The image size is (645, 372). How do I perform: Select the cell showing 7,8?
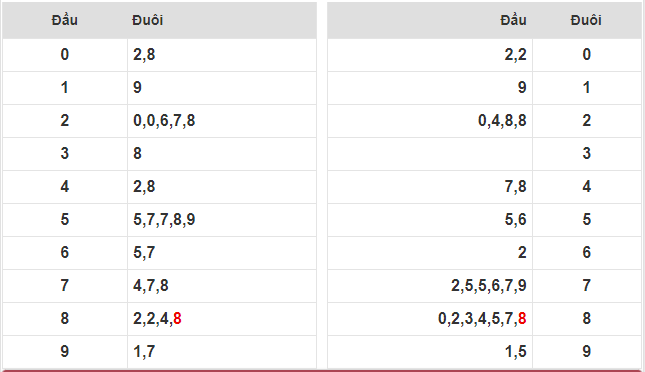click(430, 187)
